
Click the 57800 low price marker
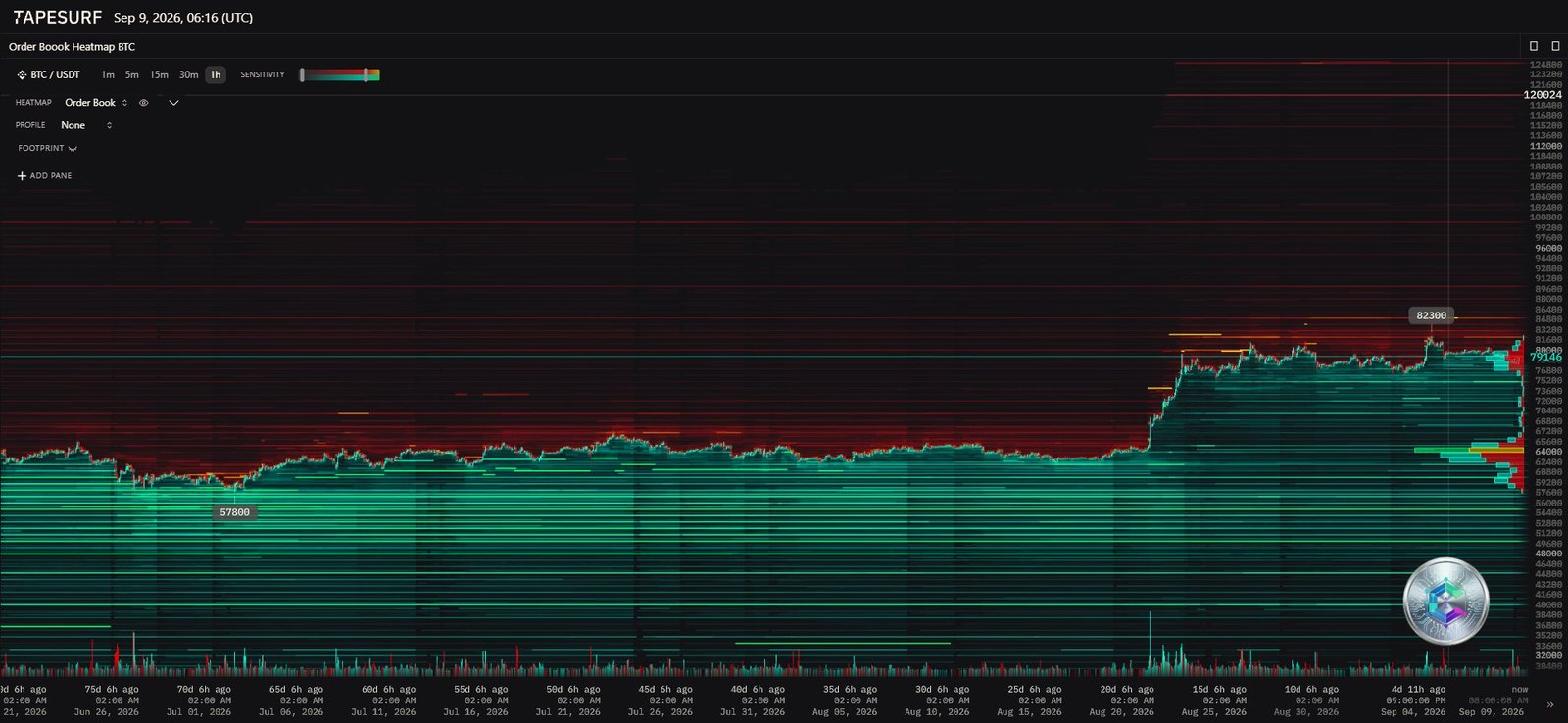pos(234,511)
